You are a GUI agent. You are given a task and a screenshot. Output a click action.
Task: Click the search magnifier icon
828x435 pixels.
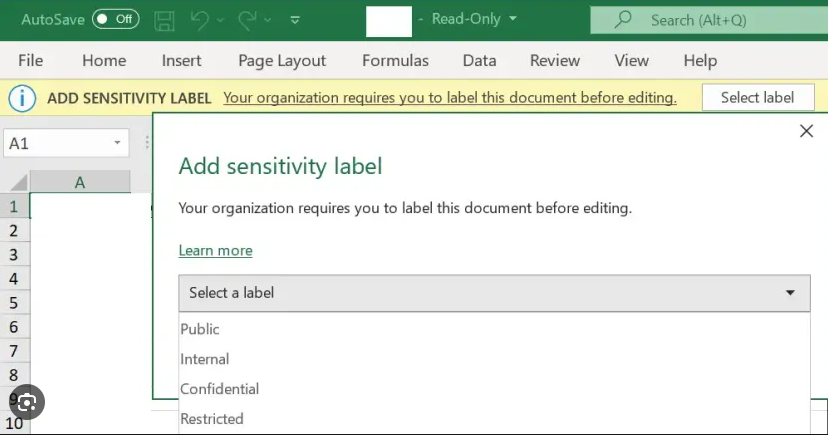pyautogui.click(x=623, y=20)
